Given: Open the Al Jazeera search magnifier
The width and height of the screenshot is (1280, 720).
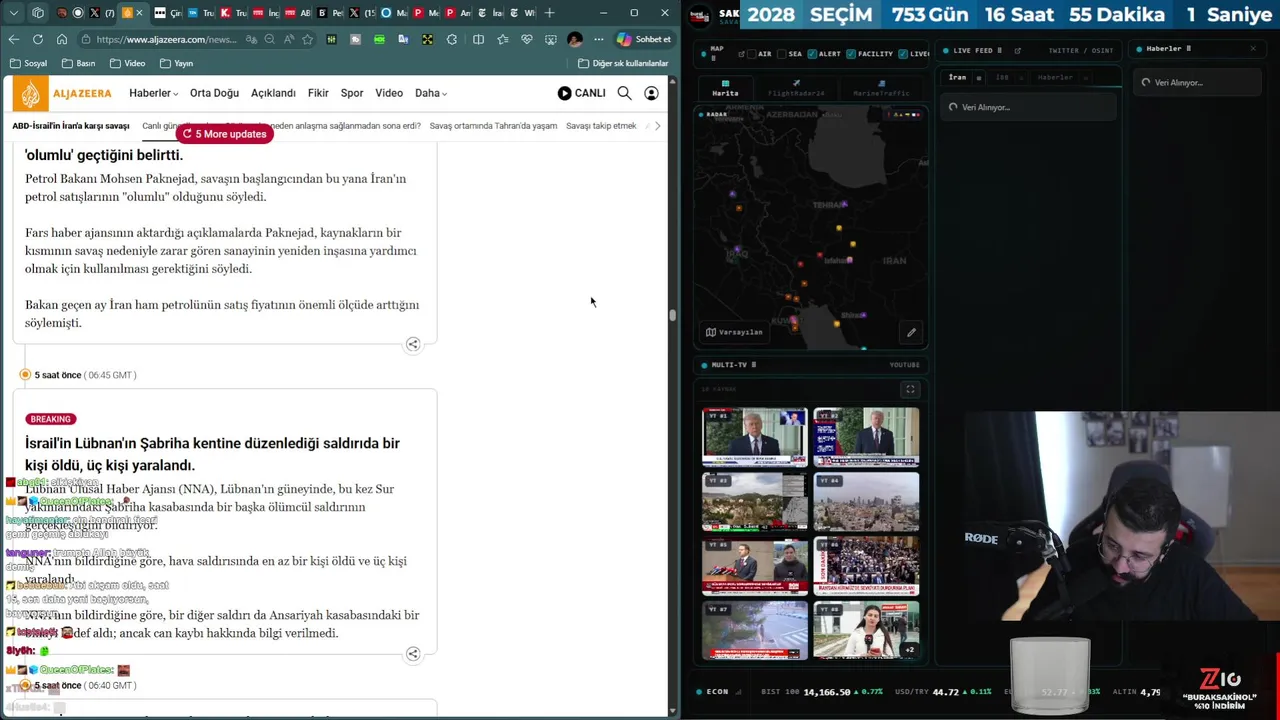Looking at the screenshot, I should point(624,93).
